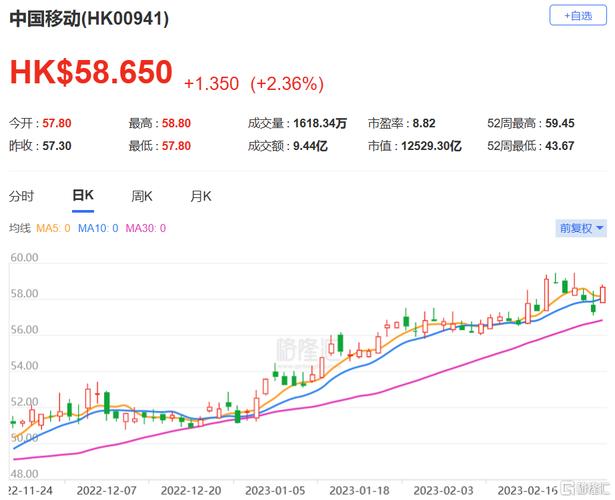Click the price change +1.350 (+2.36%)
615x500 pixels.
coord(254,84)
